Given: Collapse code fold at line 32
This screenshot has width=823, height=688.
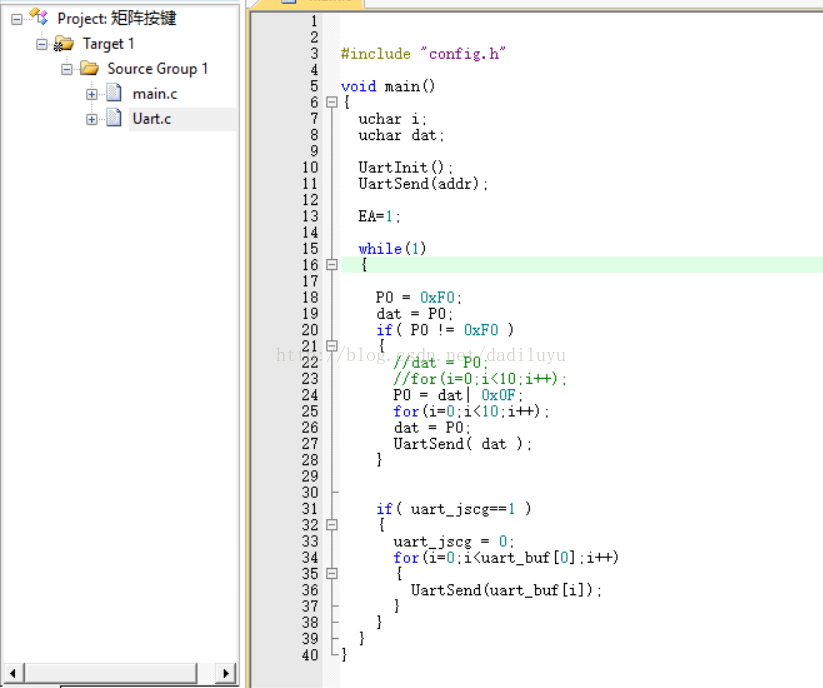Looking at the screenshot, I should pyautogui.click(x=332, y=524).
